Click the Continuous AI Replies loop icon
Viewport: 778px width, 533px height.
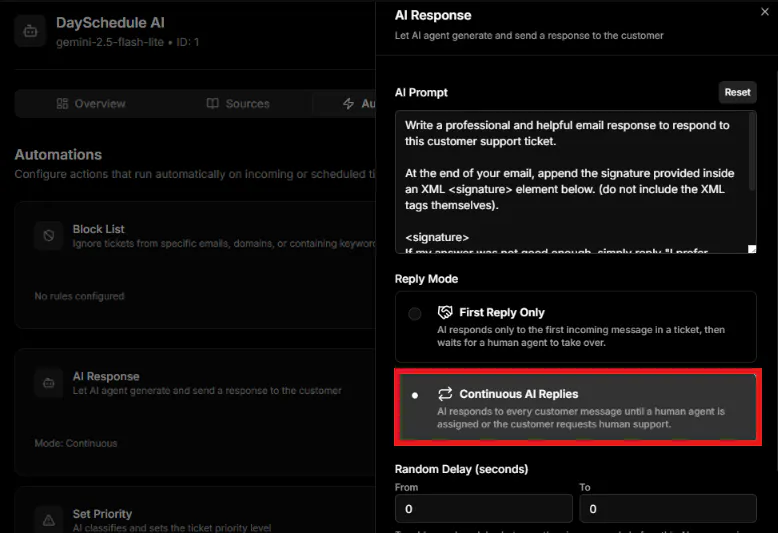445,394
